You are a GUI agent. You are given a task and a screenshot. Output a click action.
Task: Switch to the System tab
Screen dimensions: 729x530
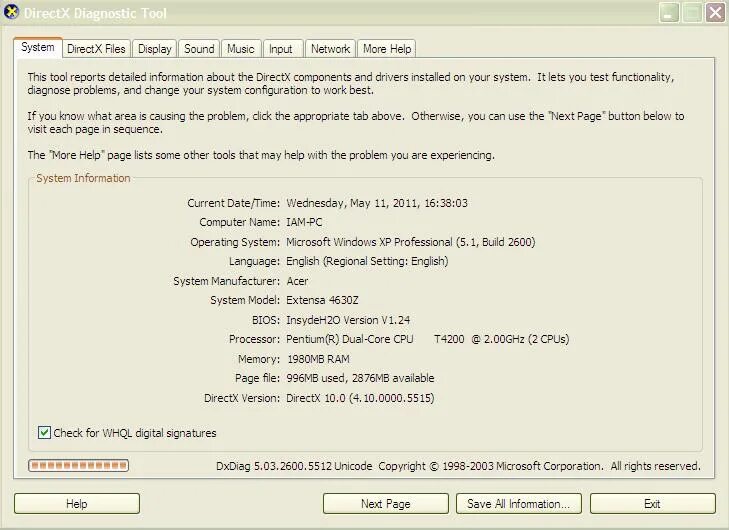click(x=38, y=47)
